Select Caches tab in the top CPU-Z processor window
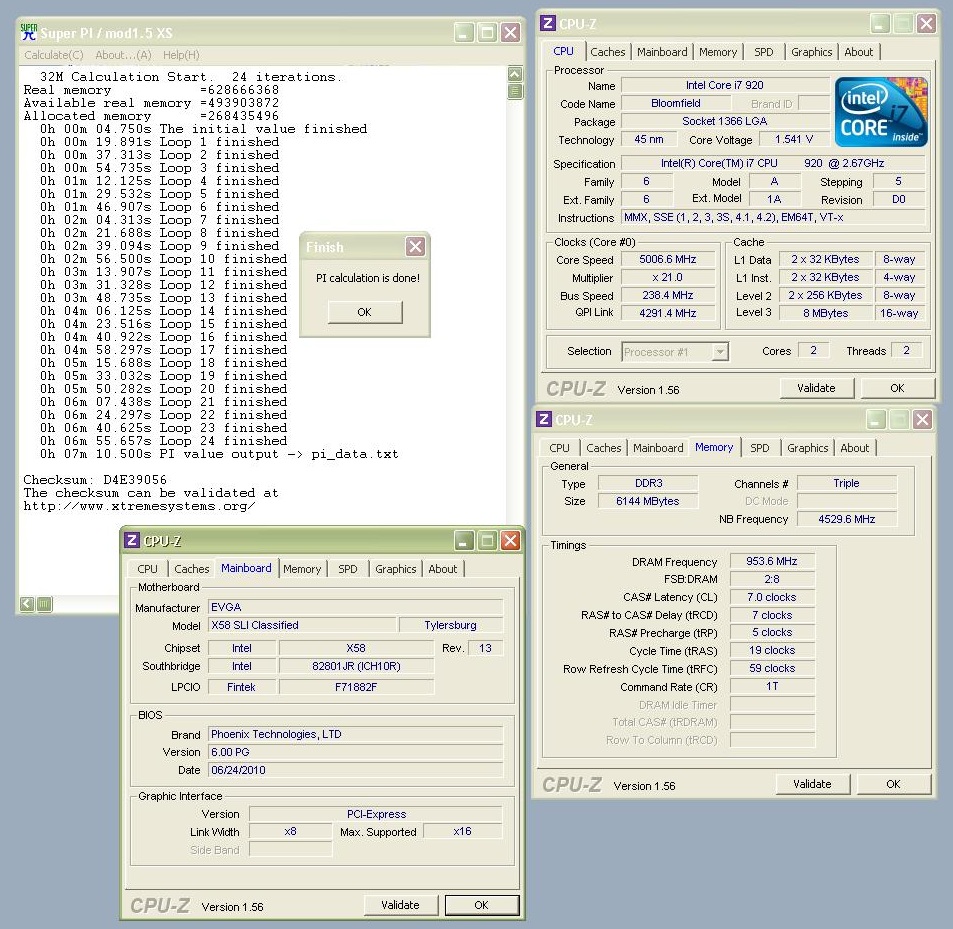Viewport: 953px width, 929px height. pyautogui.click(x=607, y=52)
